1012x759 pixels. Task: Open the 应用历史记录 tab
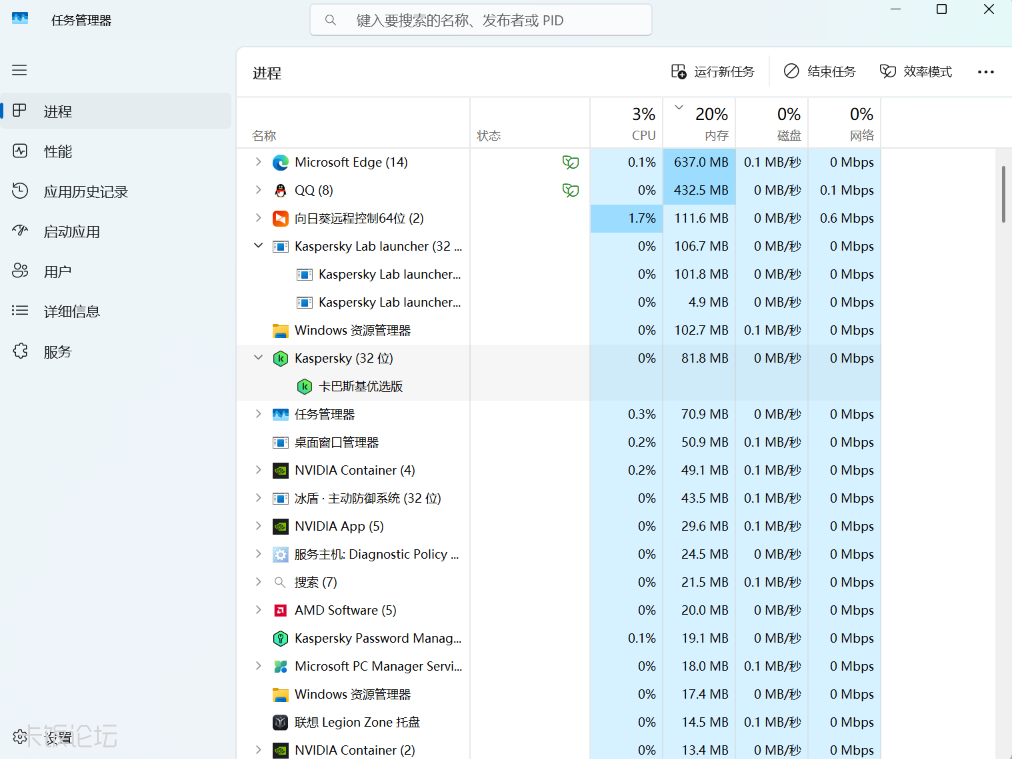(116, 191)
